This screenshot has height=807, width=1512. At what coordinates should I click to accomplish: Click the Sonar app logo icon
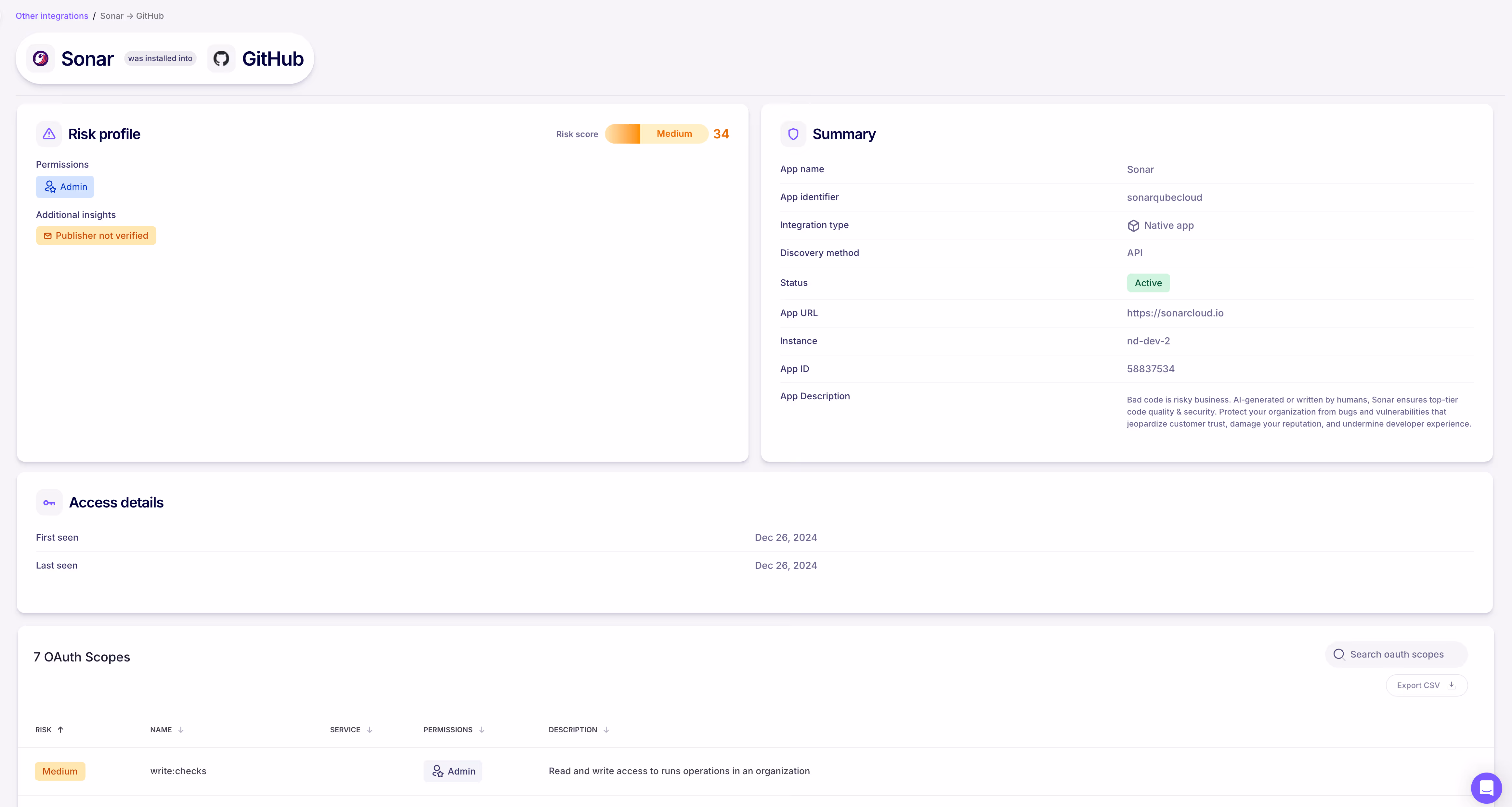point(41,58)
